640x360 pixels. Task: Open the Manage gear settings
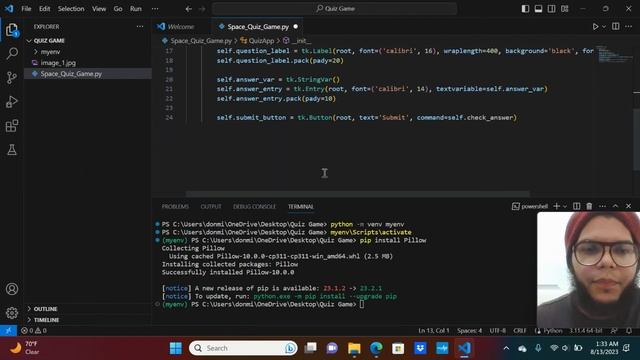click(x=12, y=313)
